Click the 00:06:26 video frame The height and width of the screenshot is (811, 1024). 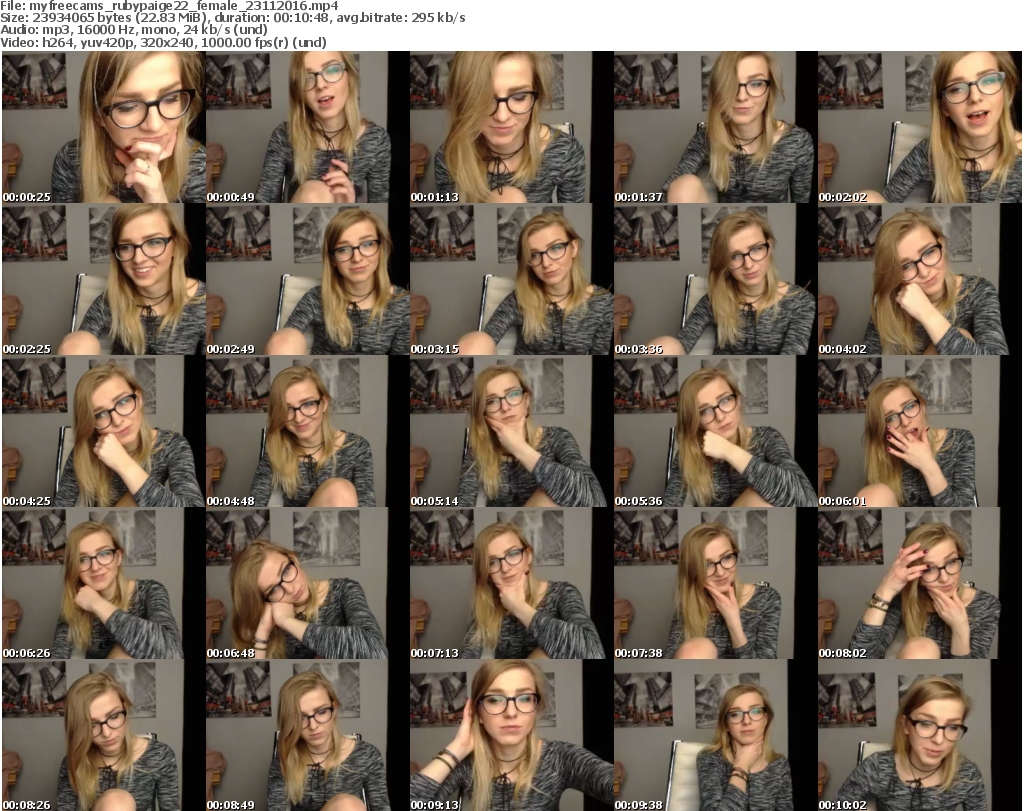pos(104,584)
